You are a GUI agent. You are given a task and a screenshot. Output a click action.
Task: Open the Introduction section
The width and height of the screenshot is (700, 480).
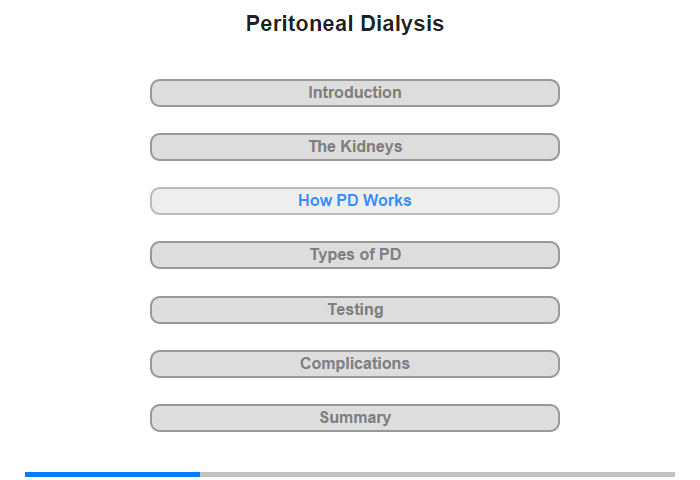pyautogui.click(x=354, y=93)
